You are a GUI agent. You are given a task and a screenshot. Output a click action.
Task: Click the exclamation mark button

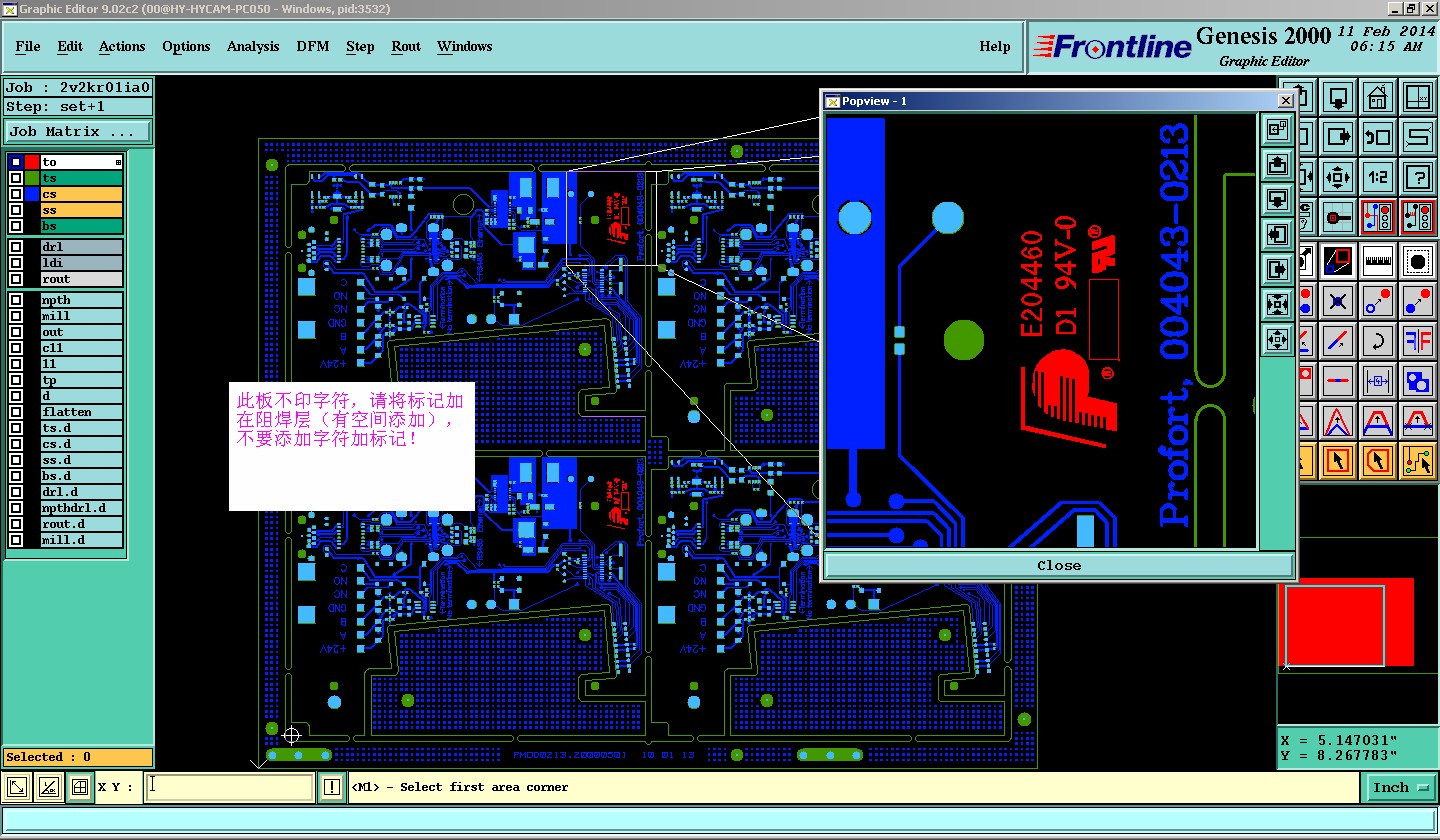pyautogui.click(x=332, y=787)
